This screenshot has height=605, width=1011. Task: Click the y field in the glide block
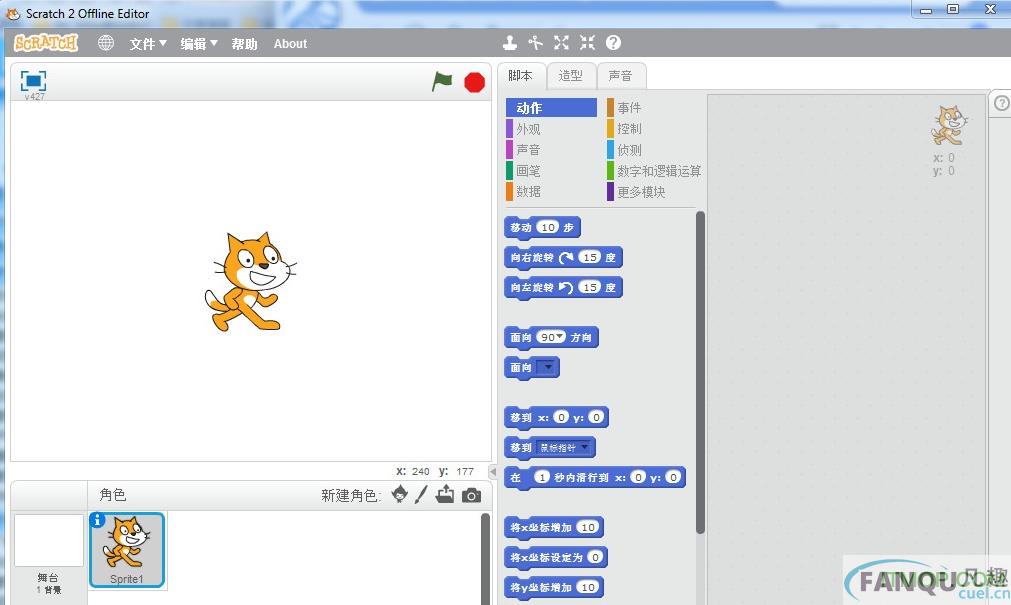point(673,477)
